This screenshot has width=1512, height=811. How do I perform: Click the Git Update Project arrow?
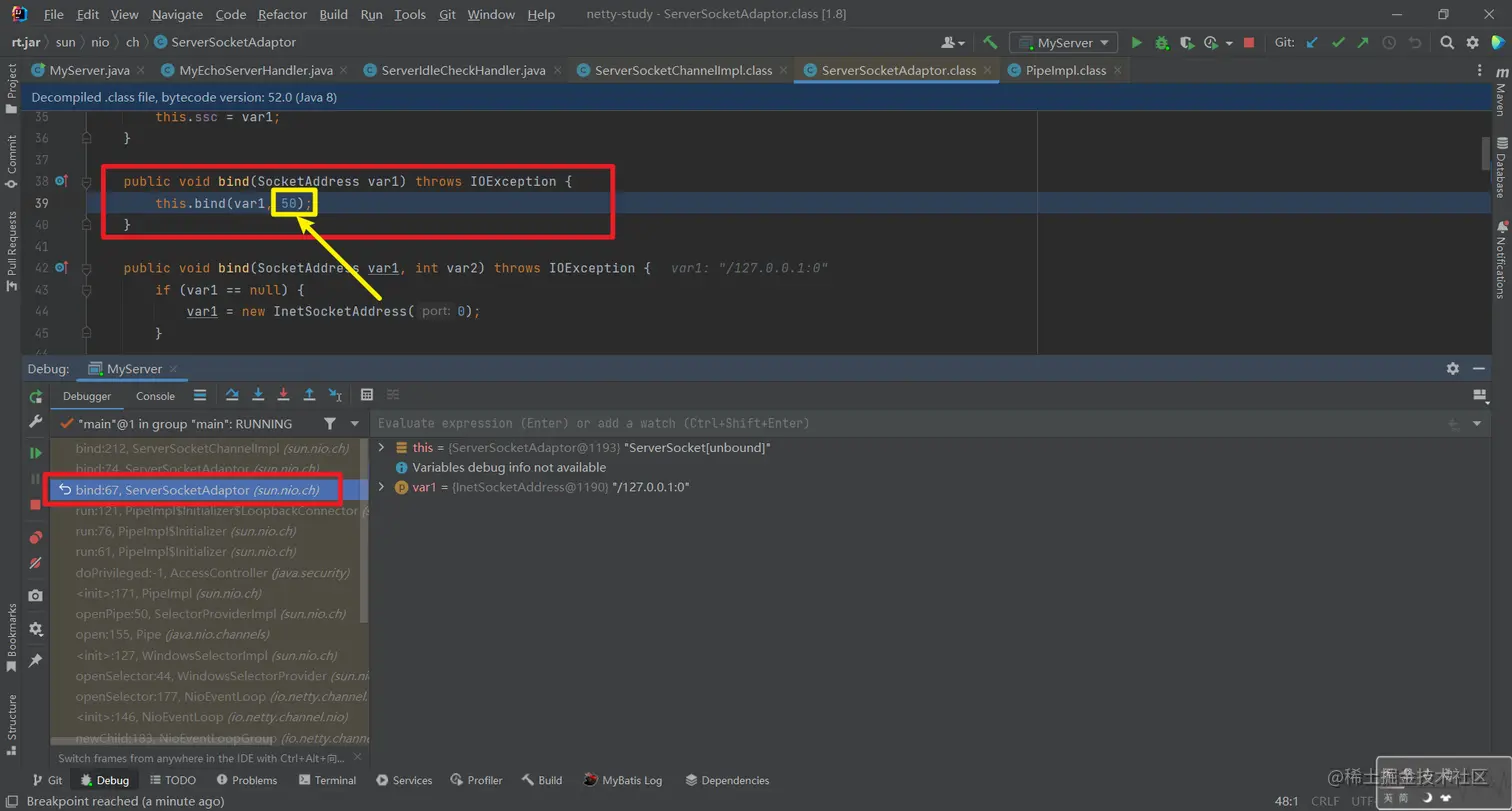[x=1312, y=43]
